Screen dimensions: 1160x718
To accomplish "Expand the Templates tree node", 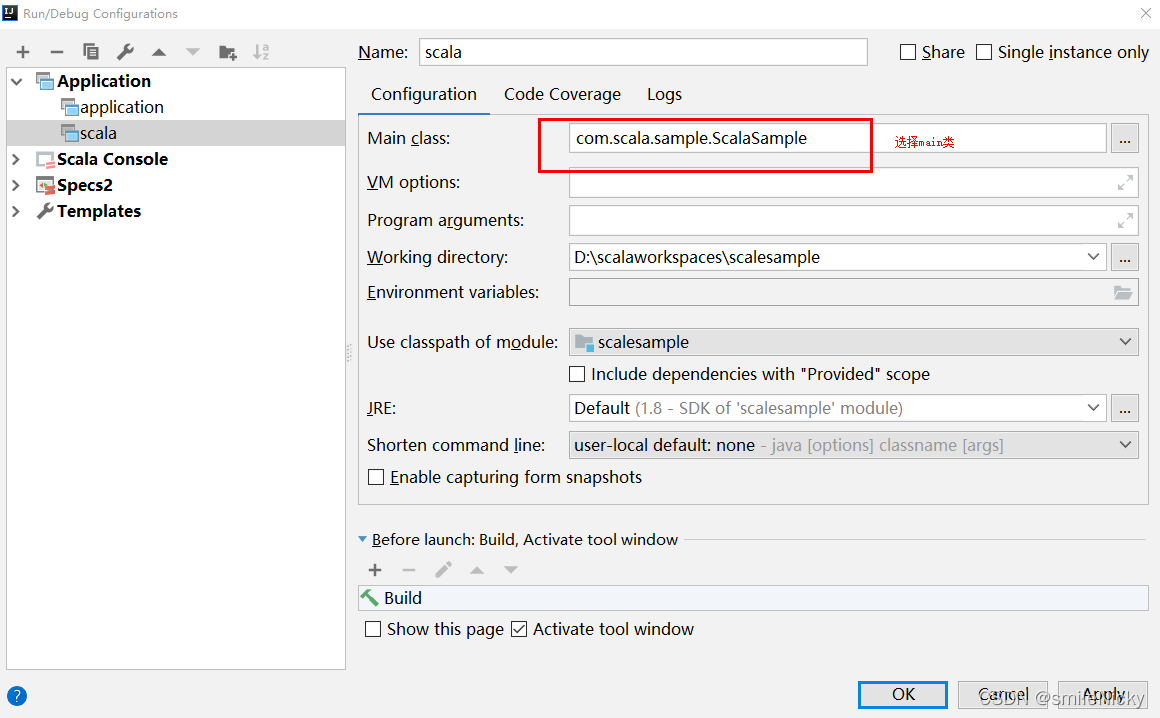I will click(x=16, y=211).
